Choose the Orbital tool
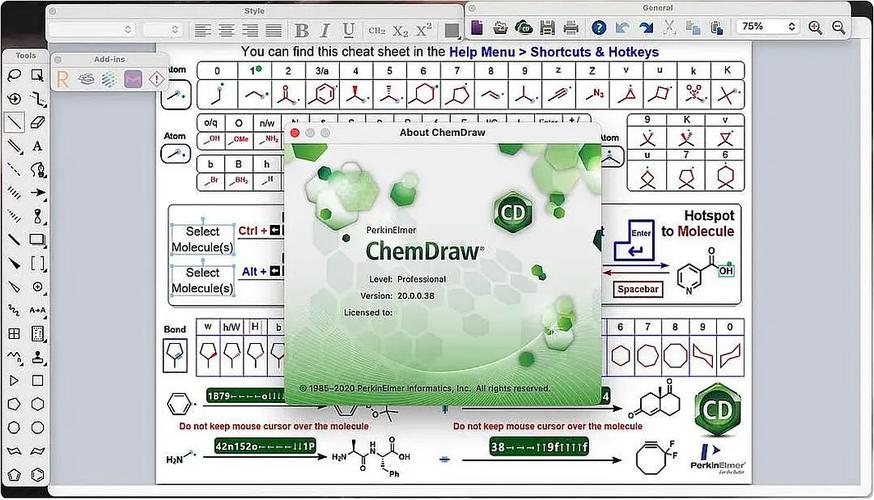The image size is (874, 500). (37, 216)
